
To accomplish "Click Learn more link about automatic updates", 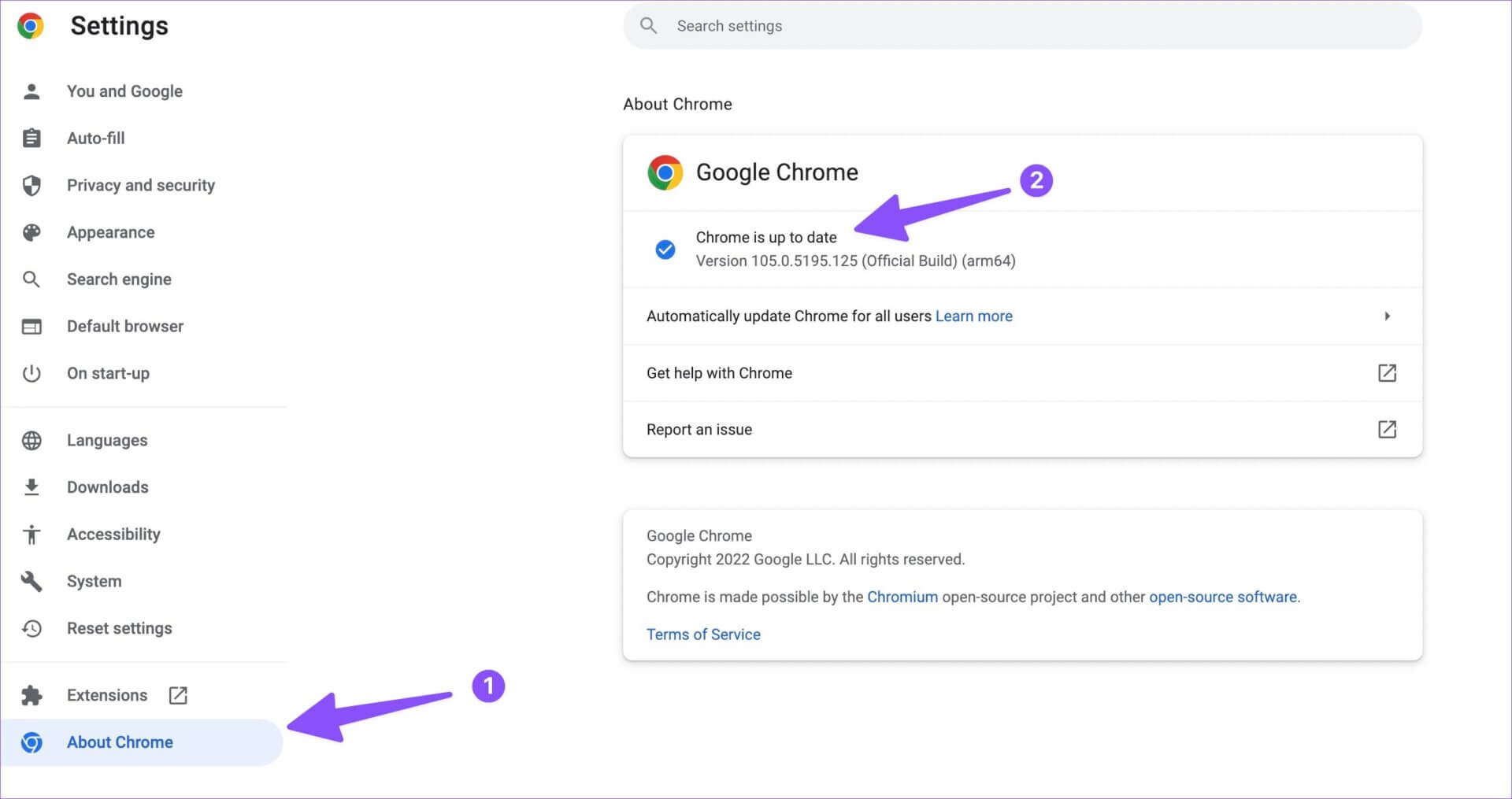I will (x=974, y=316).
